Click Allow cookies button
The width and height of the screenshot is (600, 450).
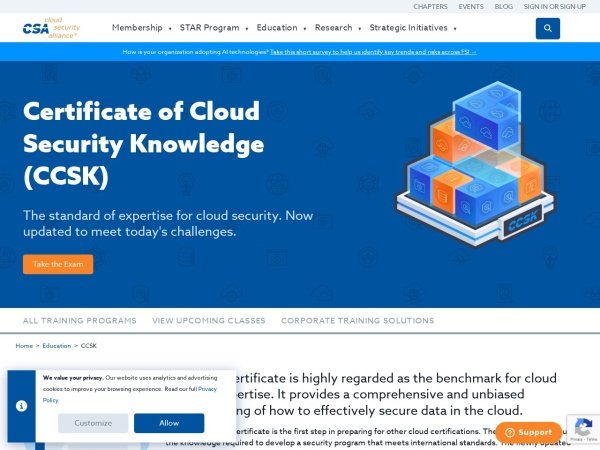coord(169,423)
